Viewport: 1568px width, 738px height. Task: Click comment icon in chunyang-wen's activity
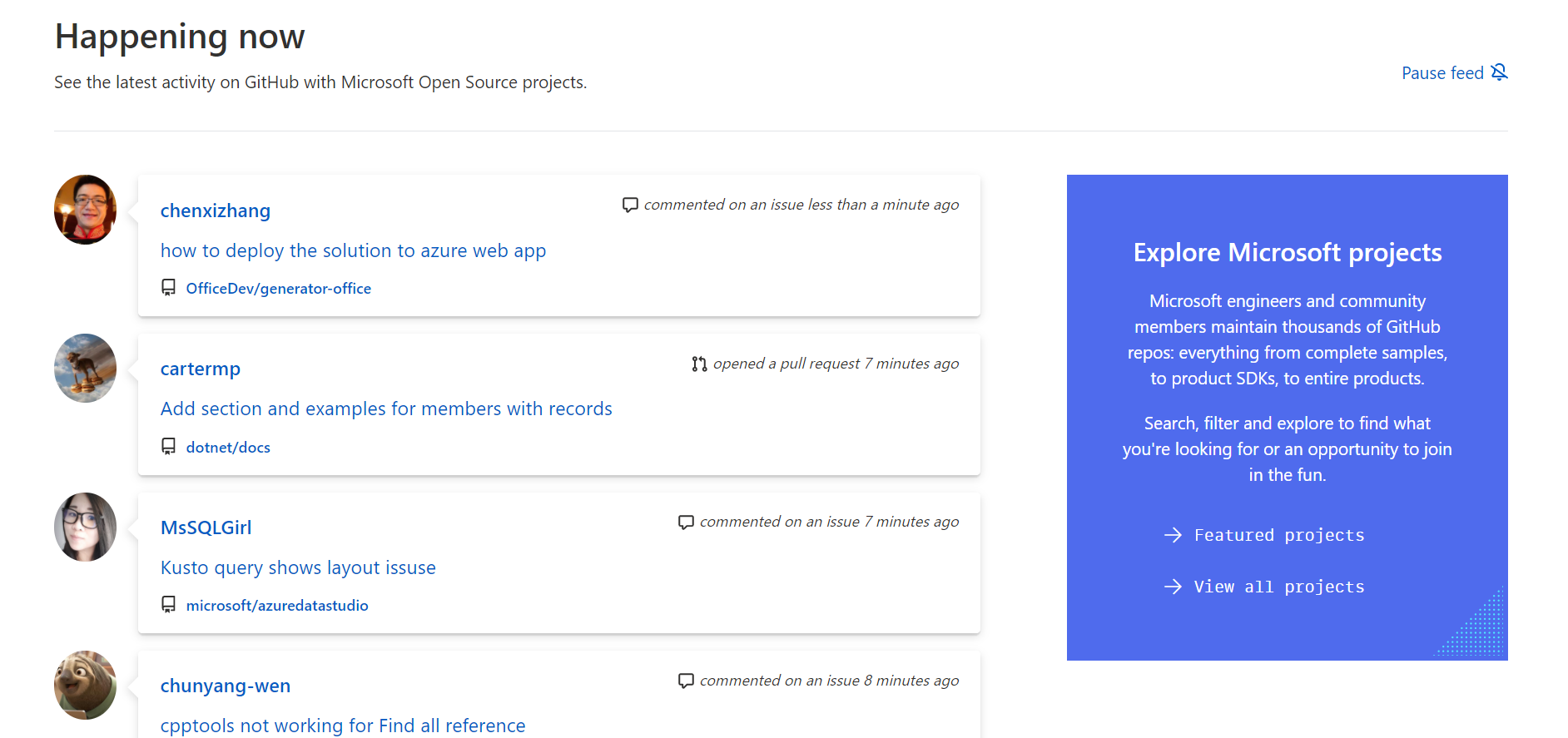click(686, 681)
